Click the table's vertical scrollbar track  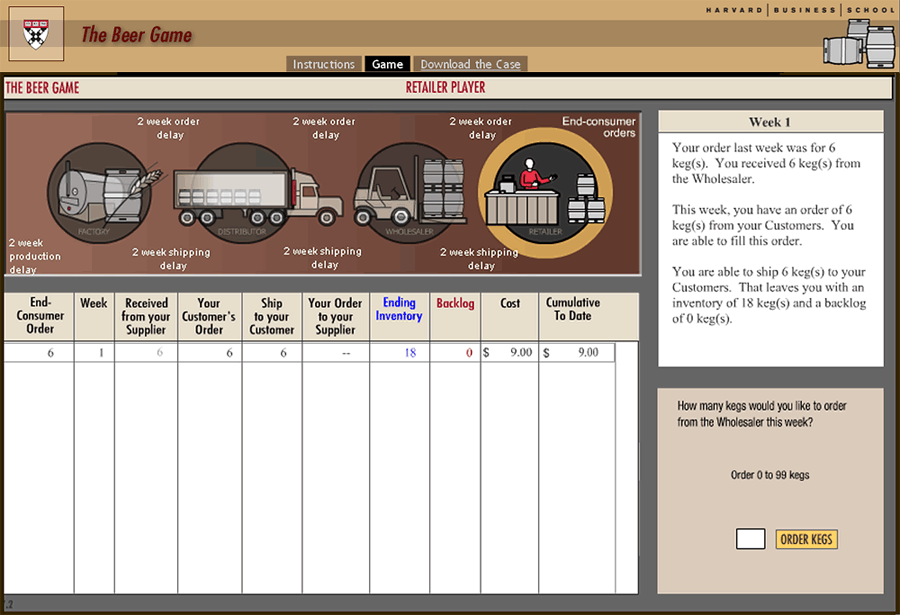pyautogui.click(x=627, y=470)
